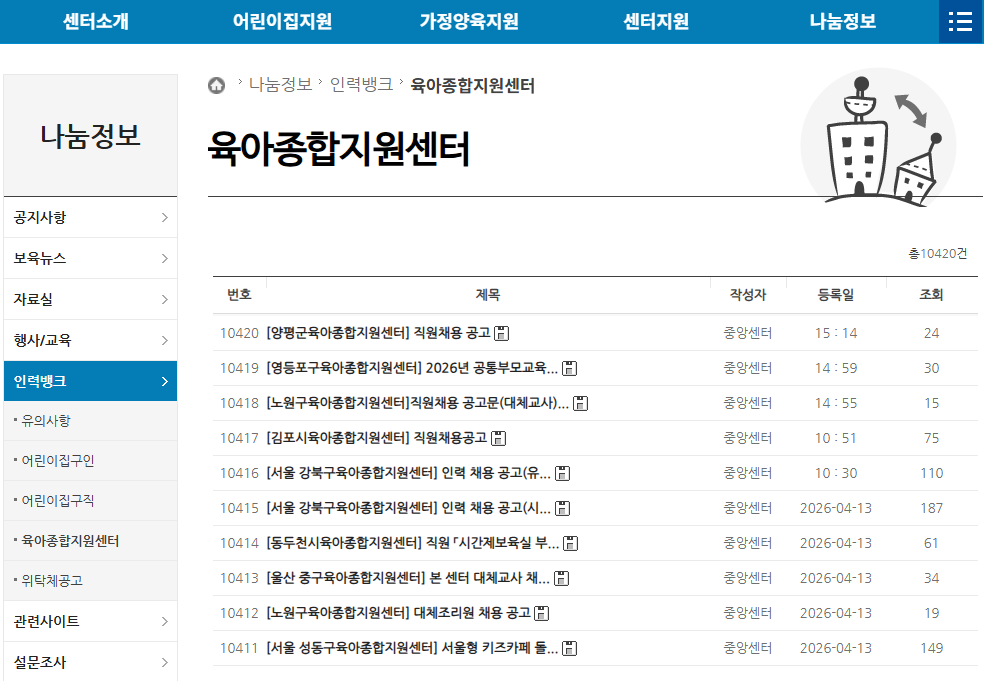Image resolution: width=984 pixels, height=681 pixels.
Task: Open the attachment icon on the 노원구 공고문 post
Action: click(581, 403)
